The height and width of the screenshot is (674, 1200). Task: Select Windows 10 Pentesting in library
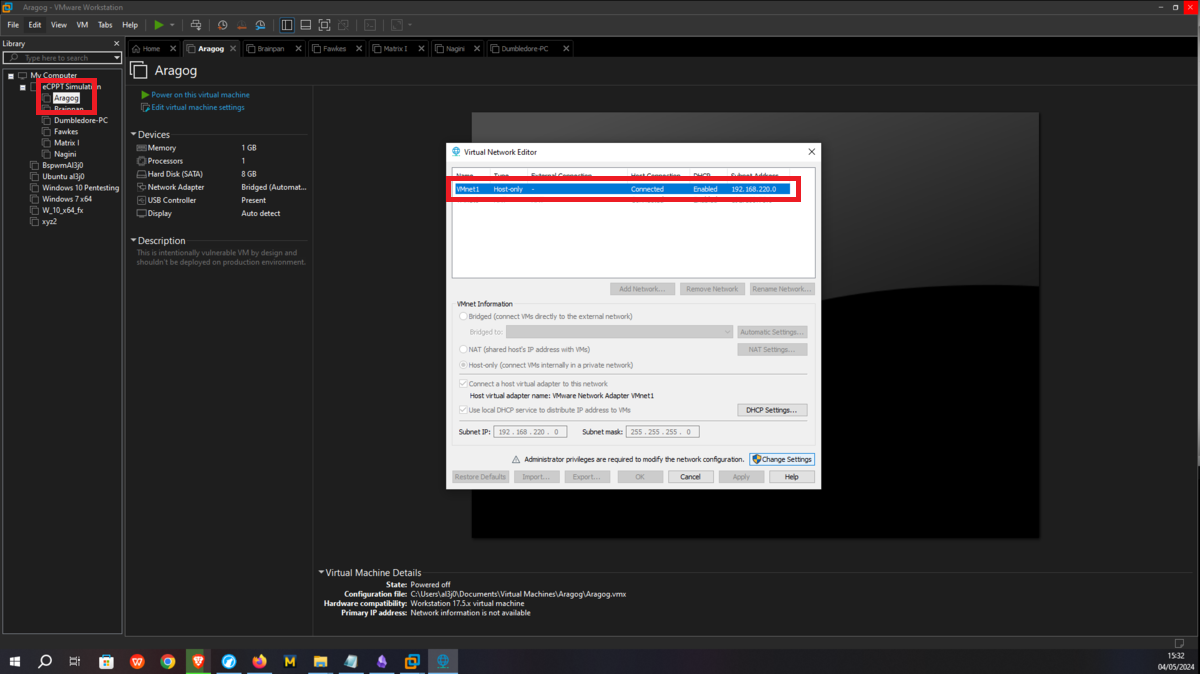coord(80,188)
